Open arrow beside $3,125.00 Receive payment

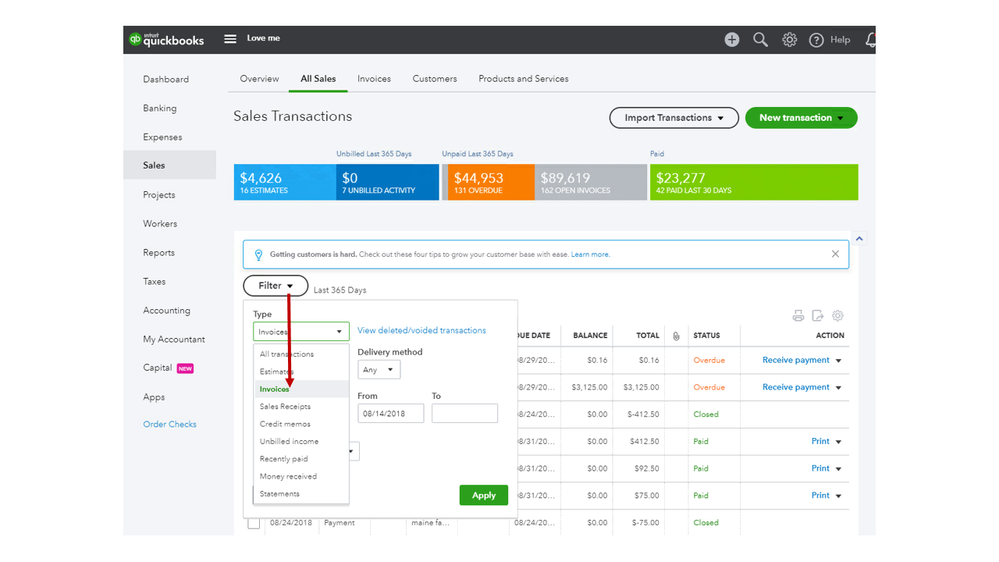point(838,387)
